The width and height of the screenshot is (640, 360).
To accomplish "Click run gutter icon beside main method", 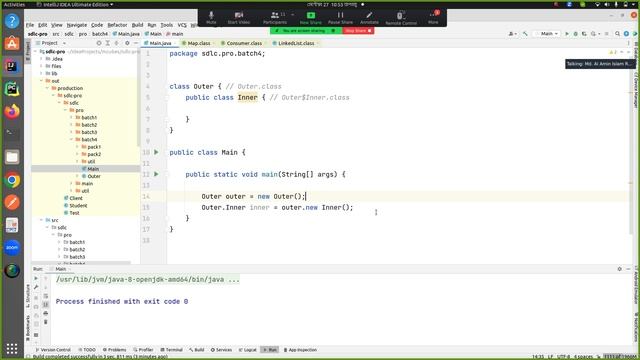I will click(x=156, y=174).
